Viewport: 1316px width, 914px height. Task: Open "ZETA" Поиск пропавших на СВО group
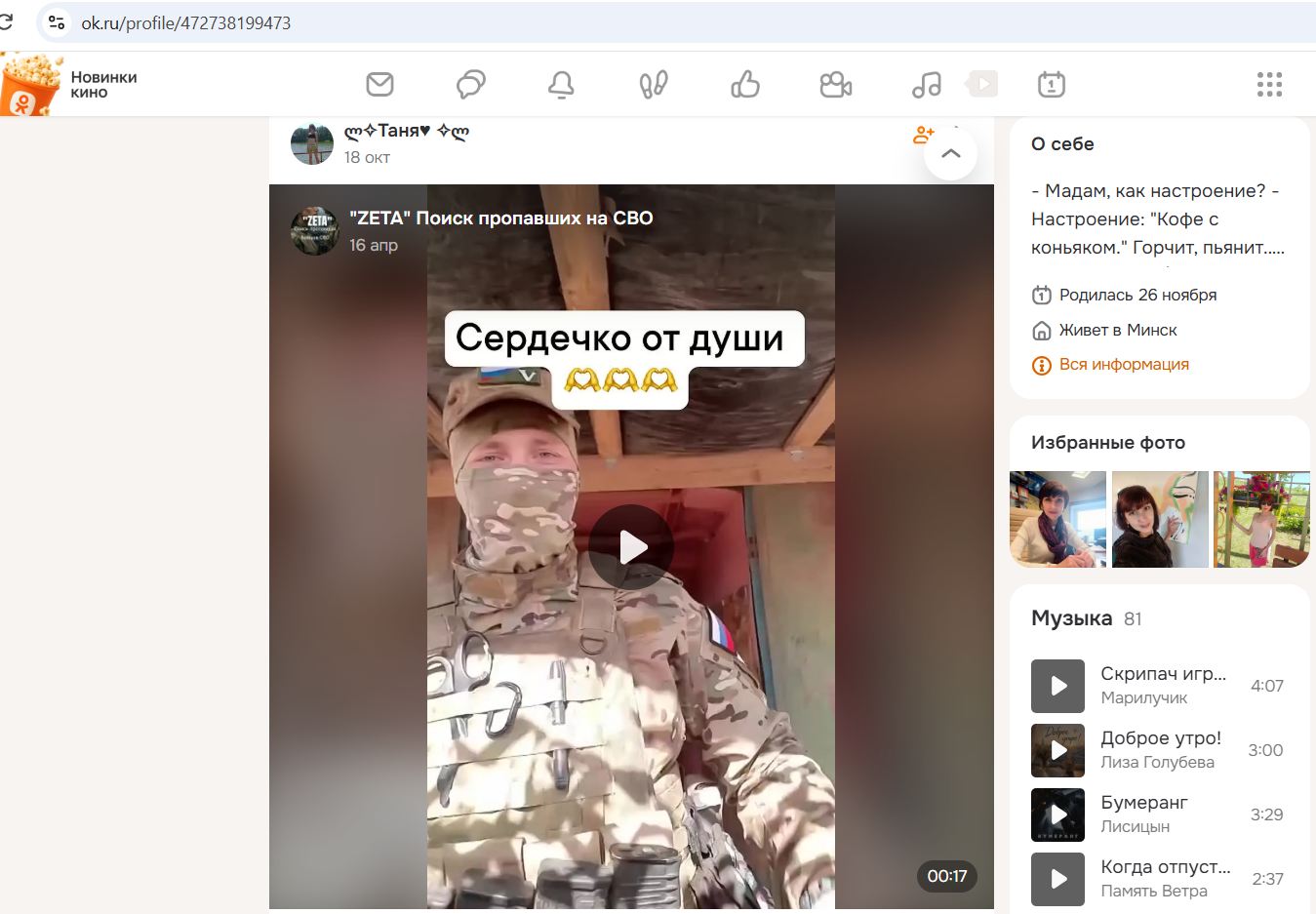pyautogui.click(x=501, y=219)
